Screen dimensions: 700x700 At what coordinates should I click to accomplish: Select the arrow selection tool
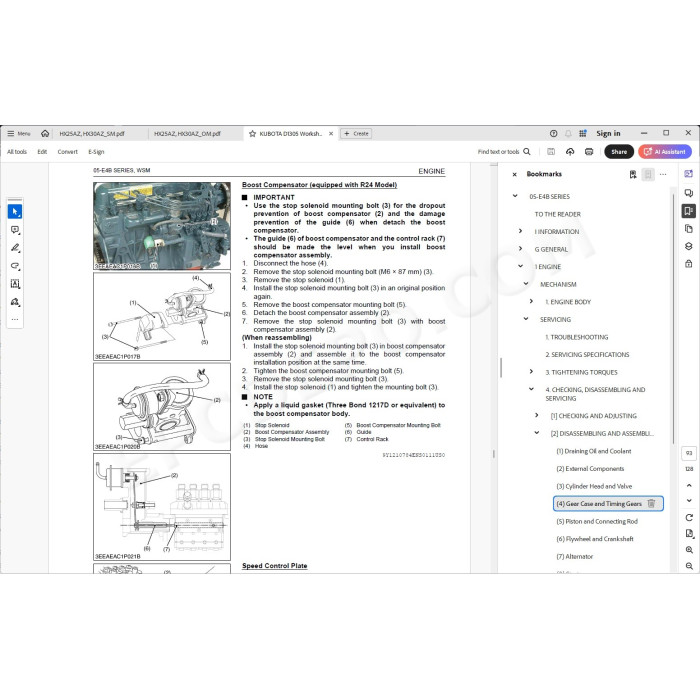pos(15,212)
